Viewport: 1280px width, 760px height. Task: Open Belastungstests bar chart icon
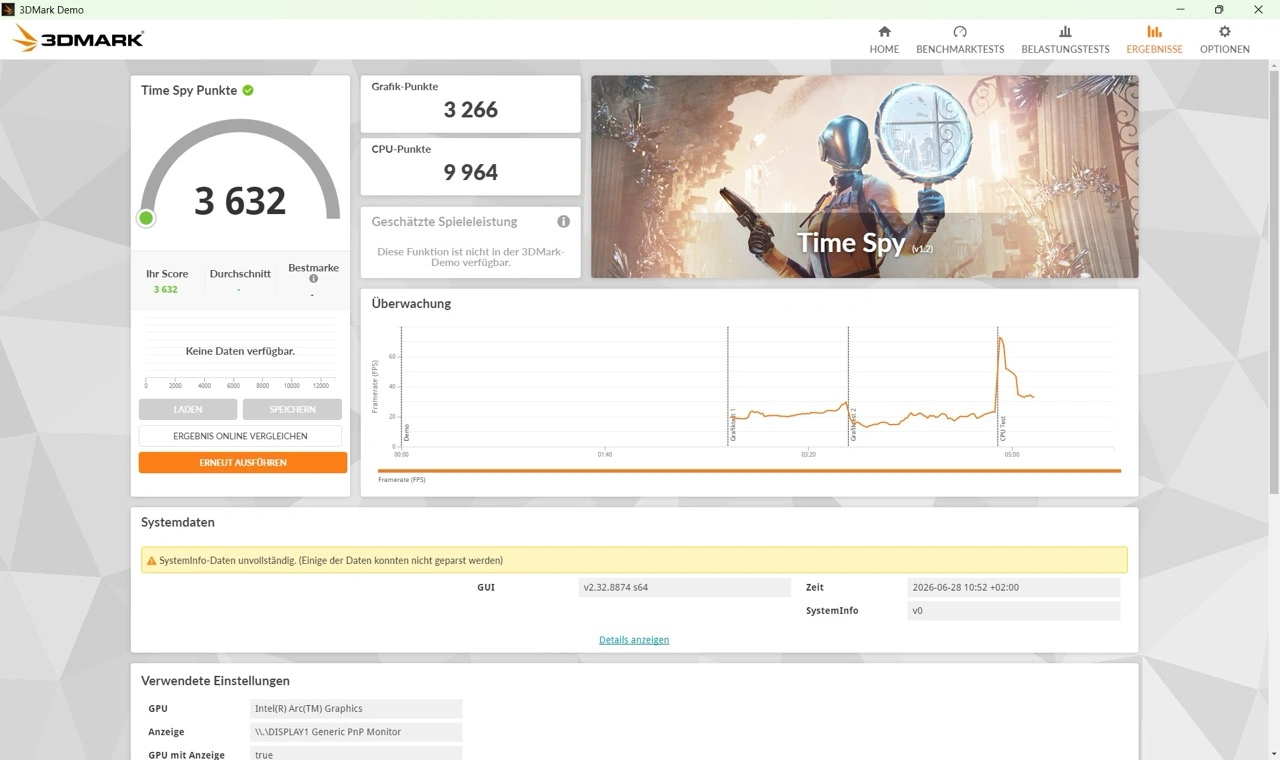tap(1065, 32)
